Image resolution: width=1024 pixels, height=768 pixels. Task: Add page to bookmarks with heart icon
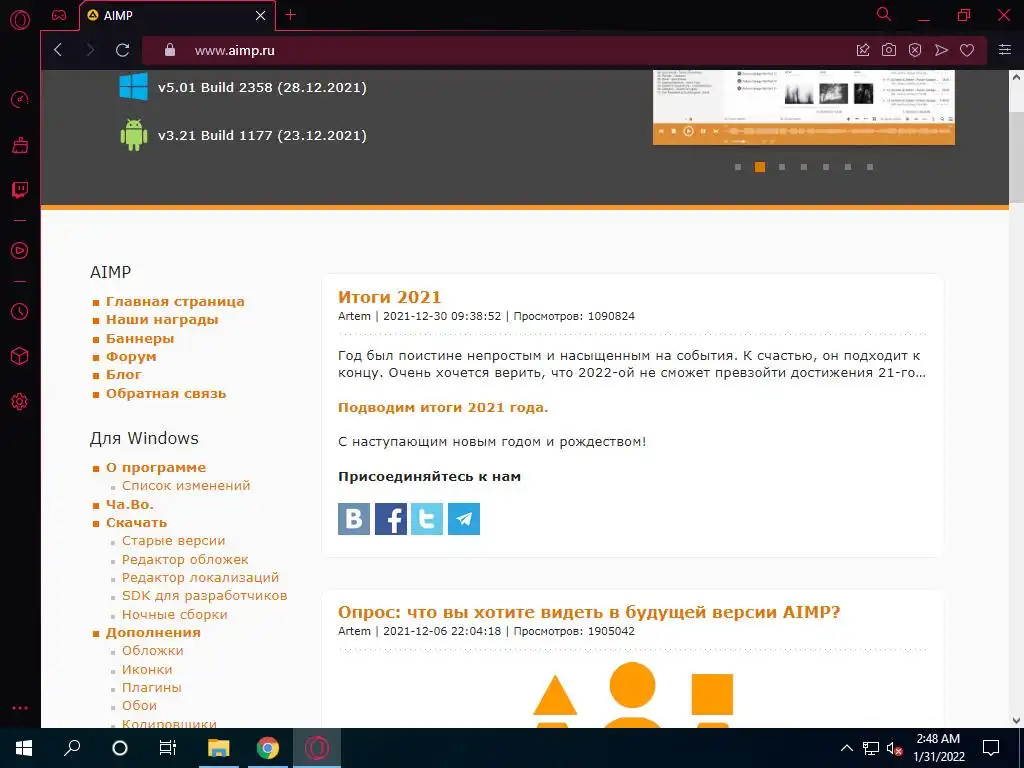point(967,50)
